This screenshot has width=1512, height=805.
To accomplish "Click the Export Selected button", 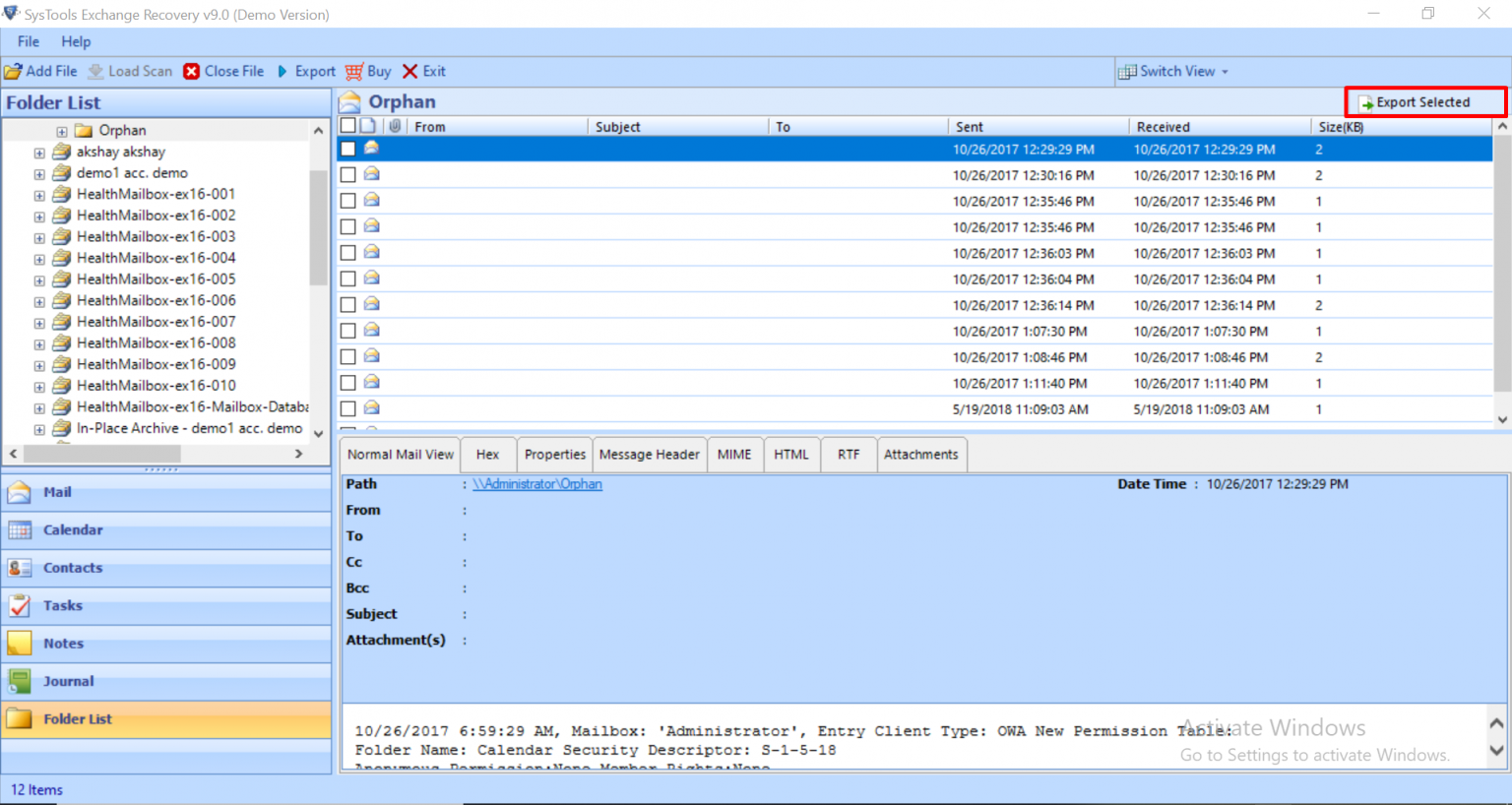I will point(1425,102).
